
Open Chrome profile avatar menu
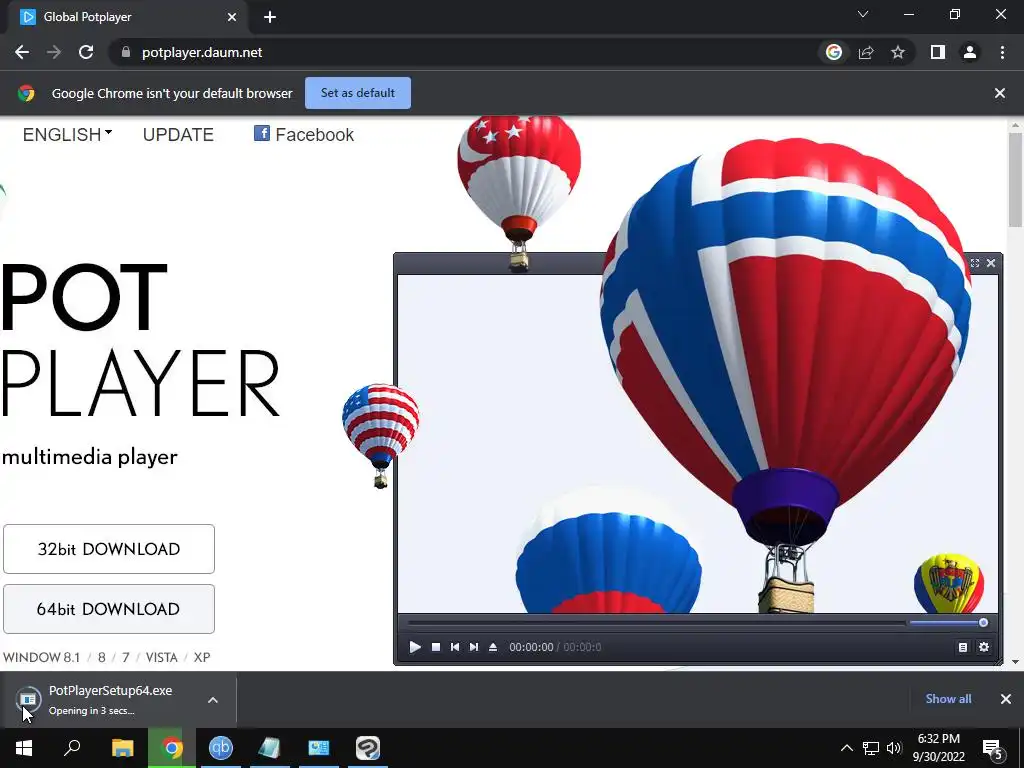tap(970, 52)
